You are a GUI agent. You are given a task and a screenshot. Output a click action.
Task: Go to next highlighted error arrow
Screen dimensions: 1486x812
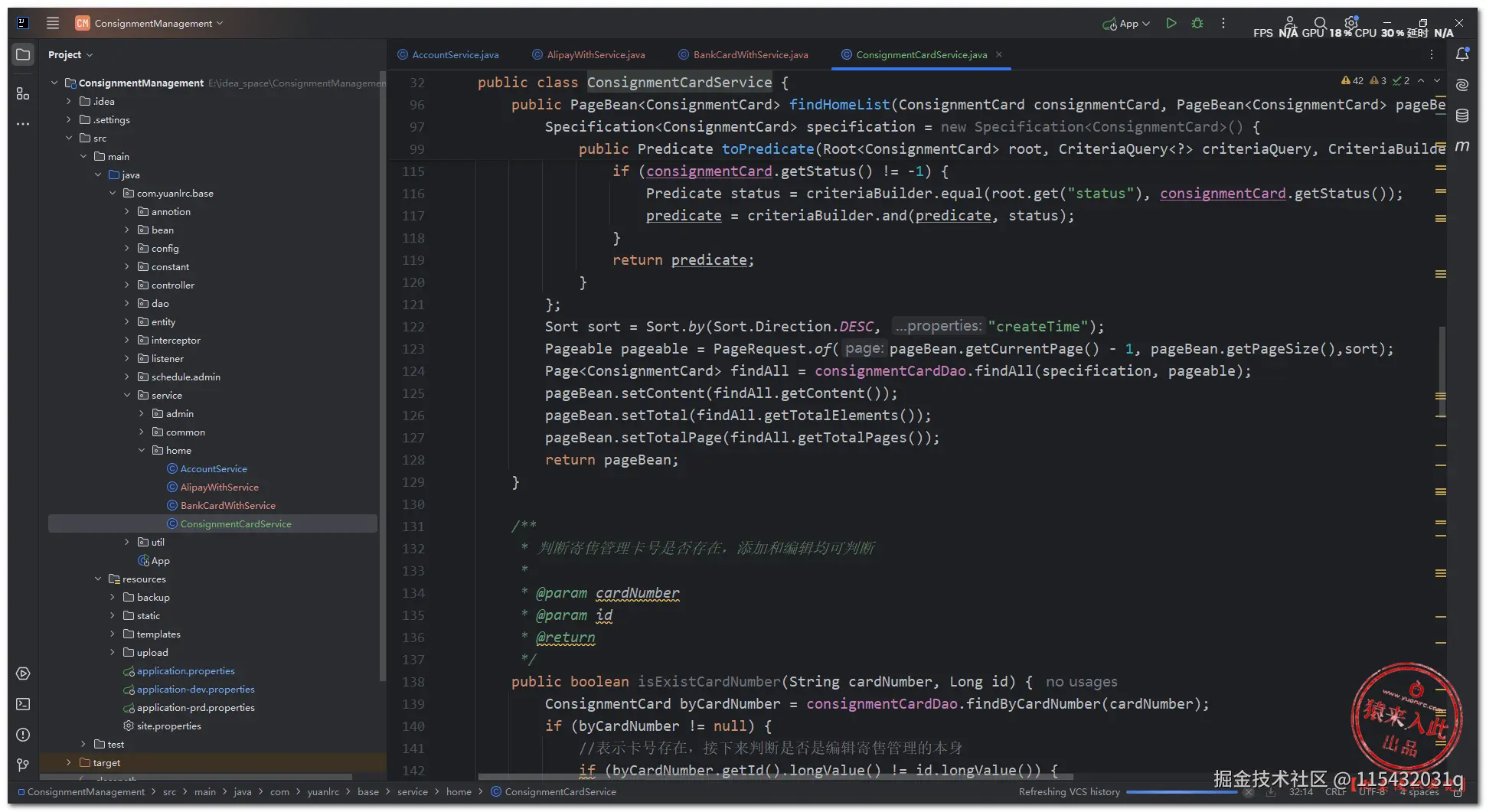pyautogui.click(x=1437, y=80)
